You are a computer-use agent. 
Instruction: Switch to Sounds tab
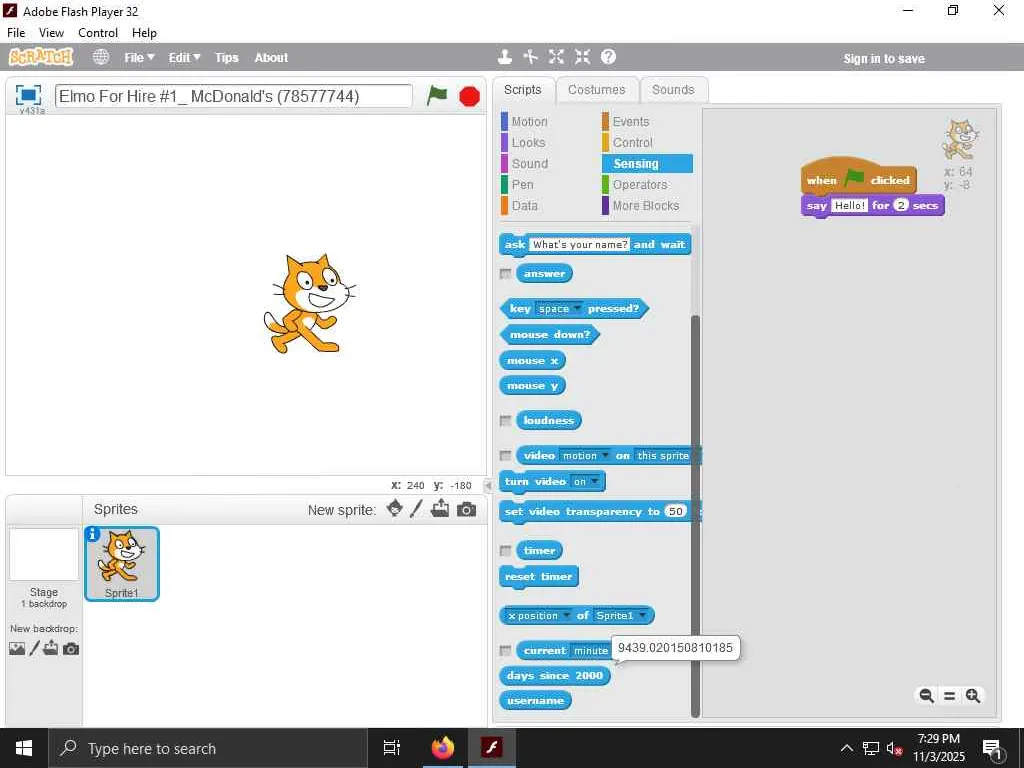[x=673, y=90]
